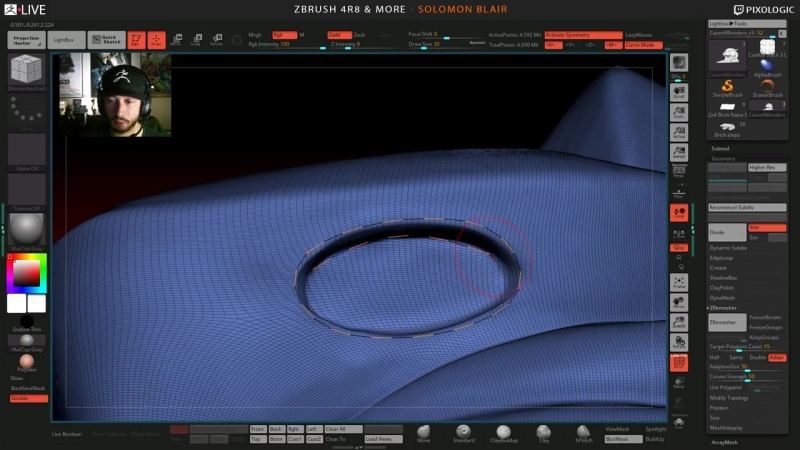
Task: Click the Zoom canvas icon
Action: (x=679, y=112)
